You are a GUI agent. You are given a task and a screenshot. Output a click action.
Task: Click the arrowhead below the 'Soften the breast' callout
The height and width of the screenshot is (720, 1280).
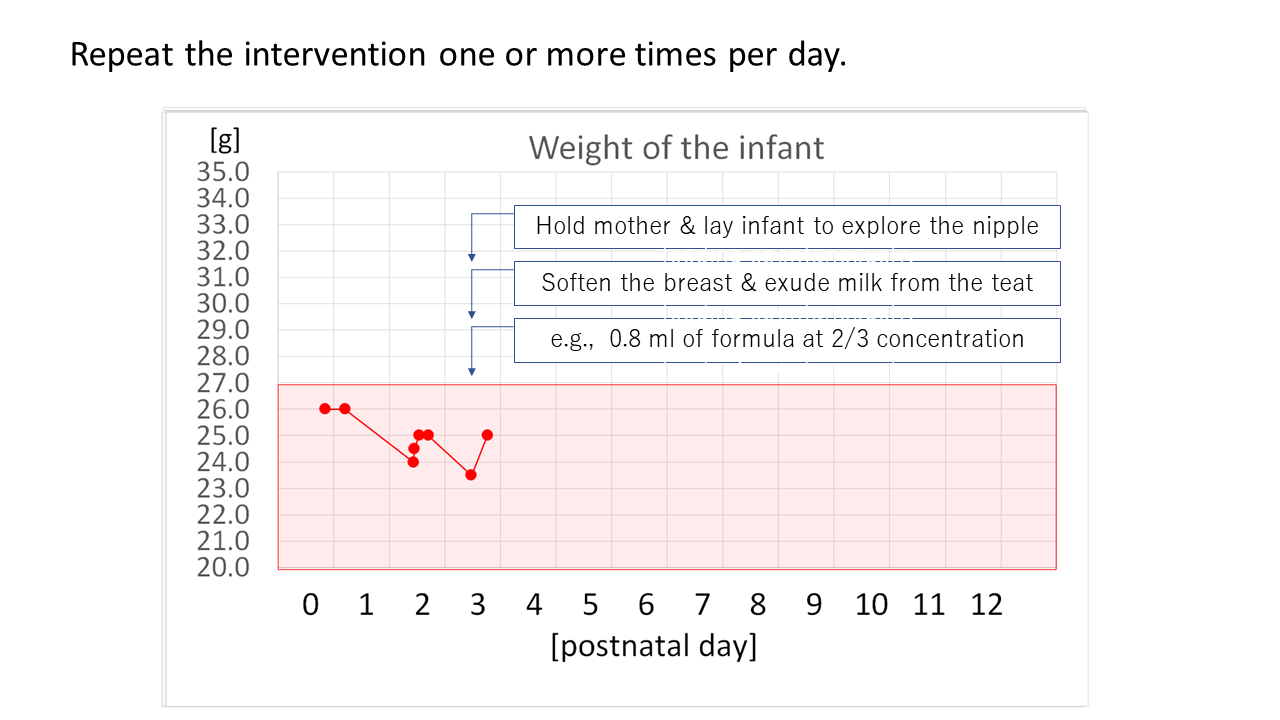coord(472,315)
